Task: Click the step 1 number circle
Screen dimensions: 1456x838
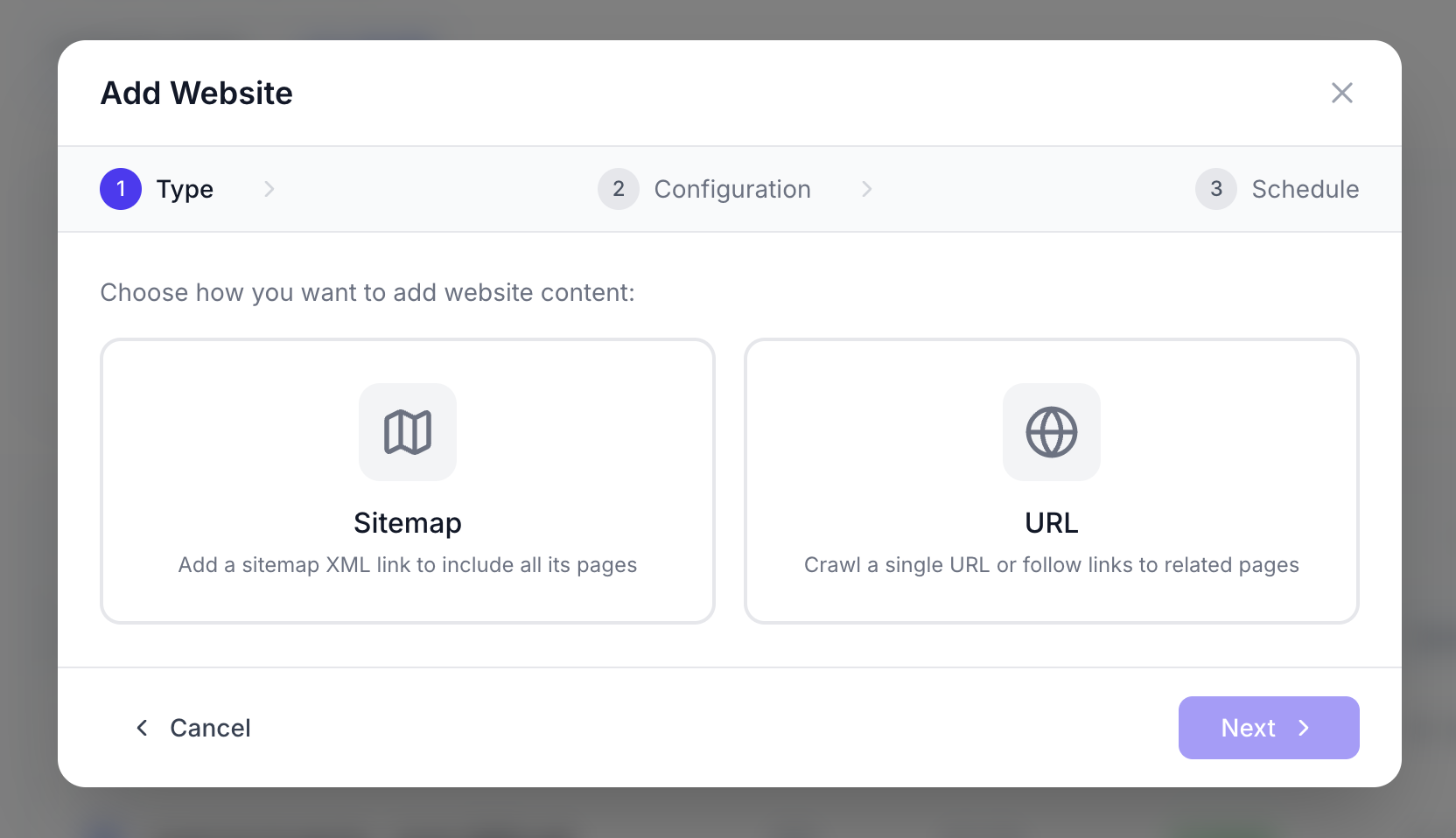Action: coord(121,189)
